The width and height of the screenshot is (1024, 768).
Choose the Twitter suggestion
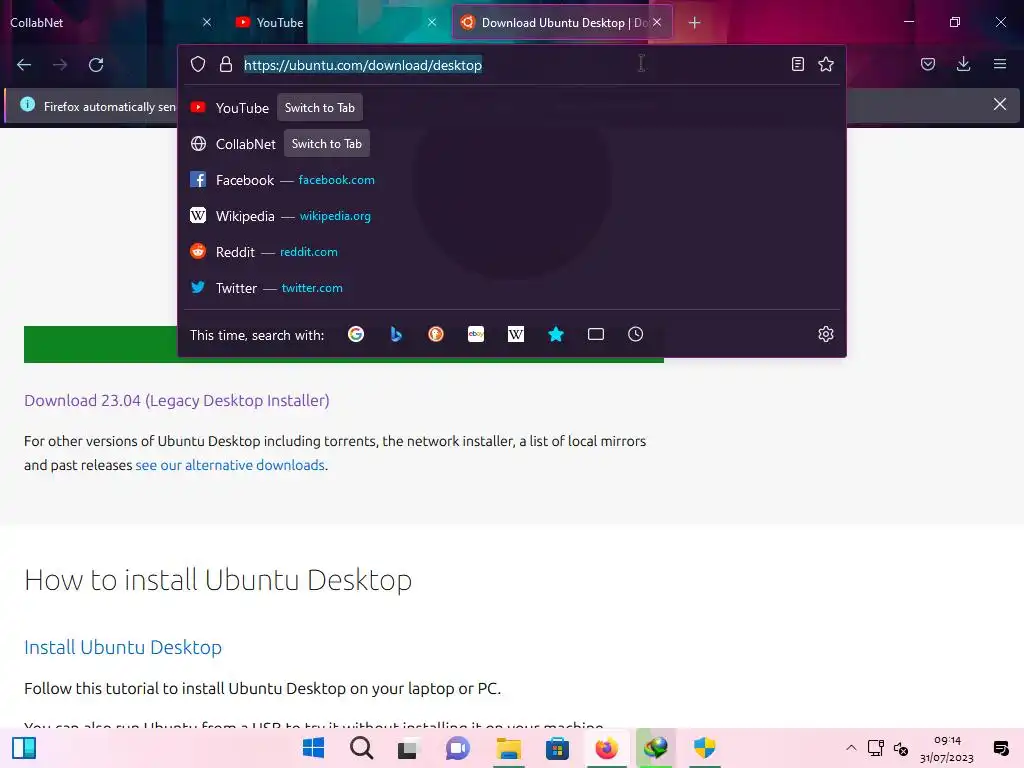512,287
